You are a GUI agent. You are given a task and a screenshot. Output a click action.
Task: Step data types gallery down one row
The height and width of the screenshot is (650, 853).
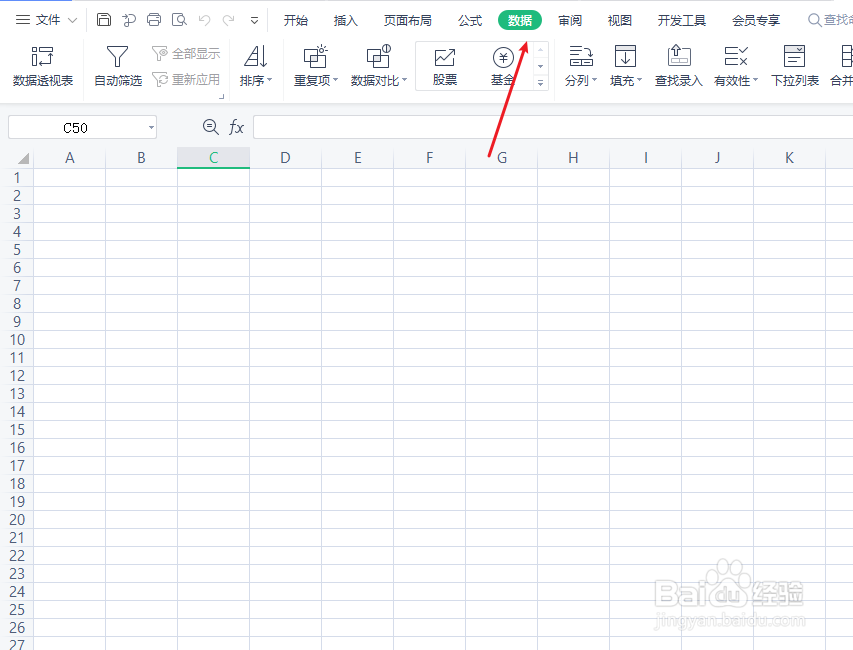click(x=540, y=66)
